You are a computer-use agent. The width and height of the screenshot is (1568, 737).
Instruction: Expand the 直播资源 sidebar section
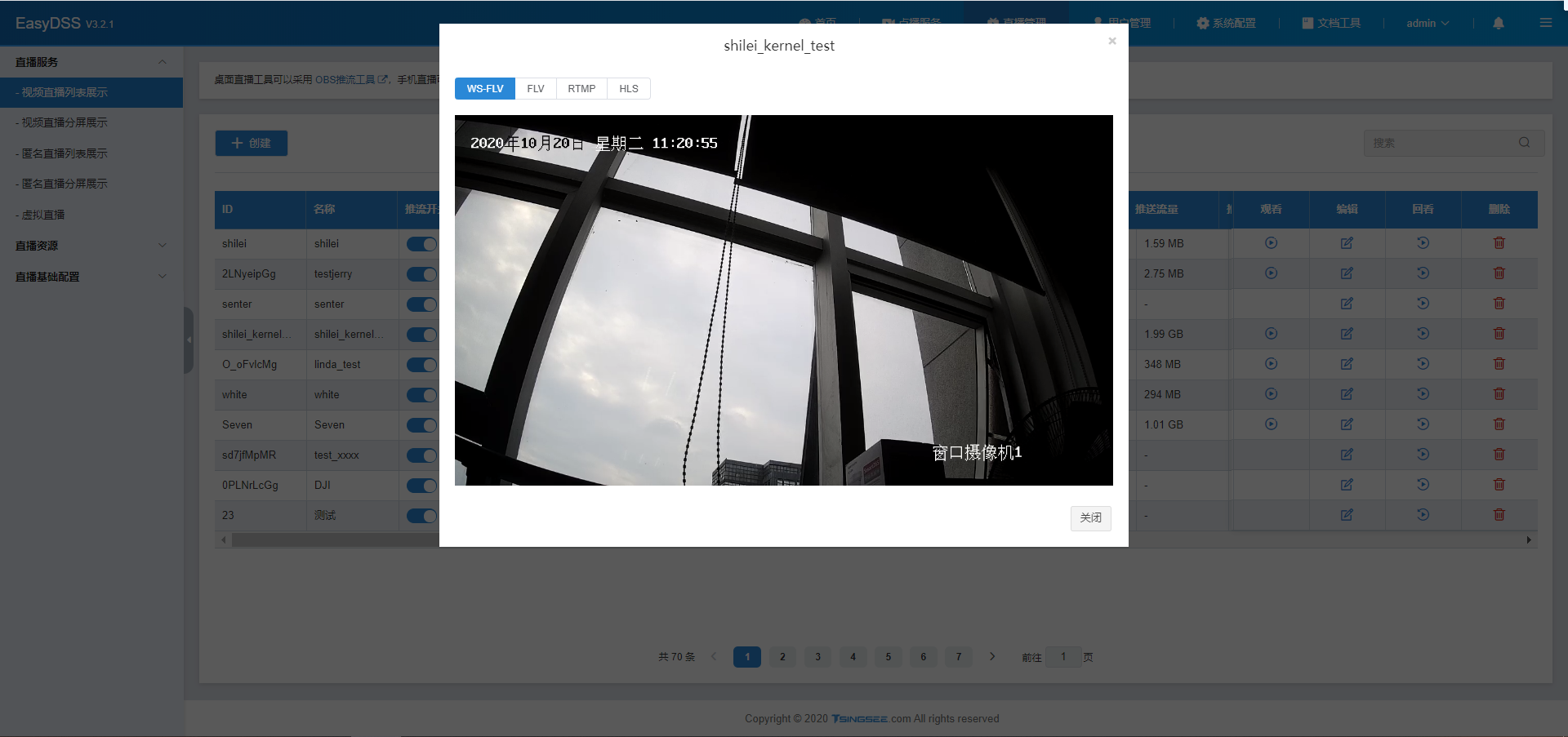pos(91,246)
